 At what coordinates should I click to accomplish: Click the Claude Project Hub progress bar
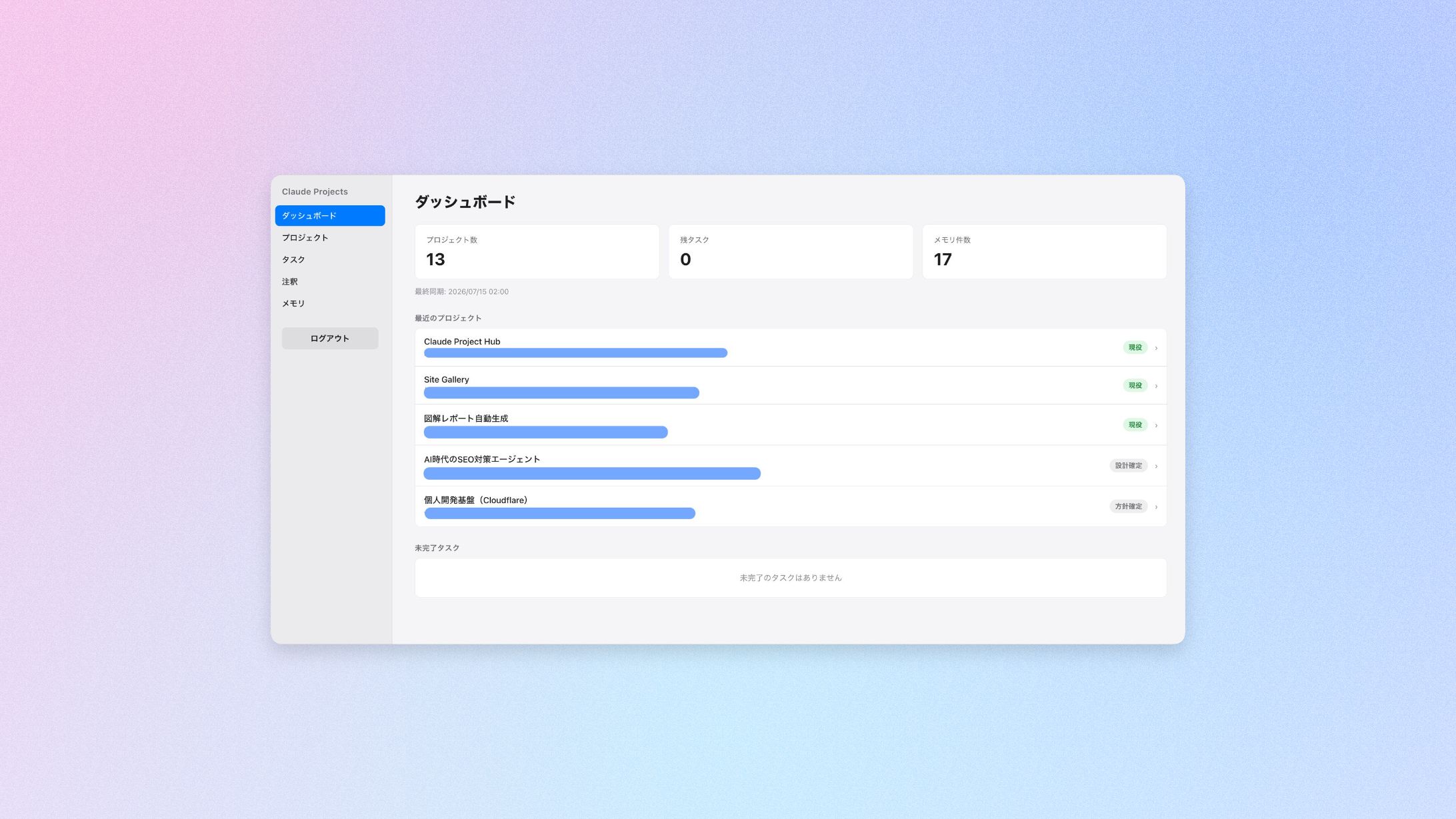pos(575,353)
